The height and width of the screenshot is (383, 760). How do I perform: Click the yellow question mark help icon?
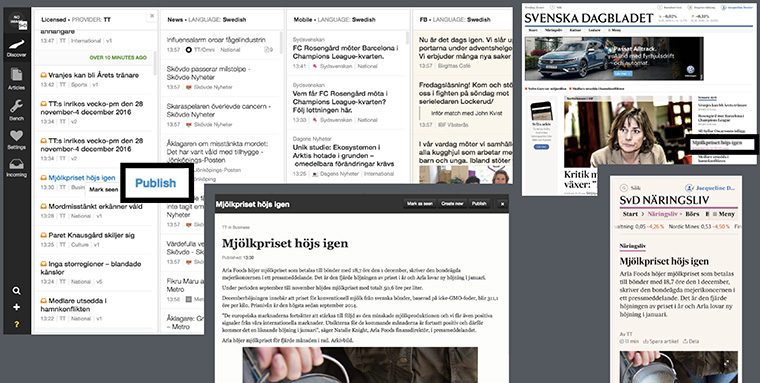coord(16,324)
